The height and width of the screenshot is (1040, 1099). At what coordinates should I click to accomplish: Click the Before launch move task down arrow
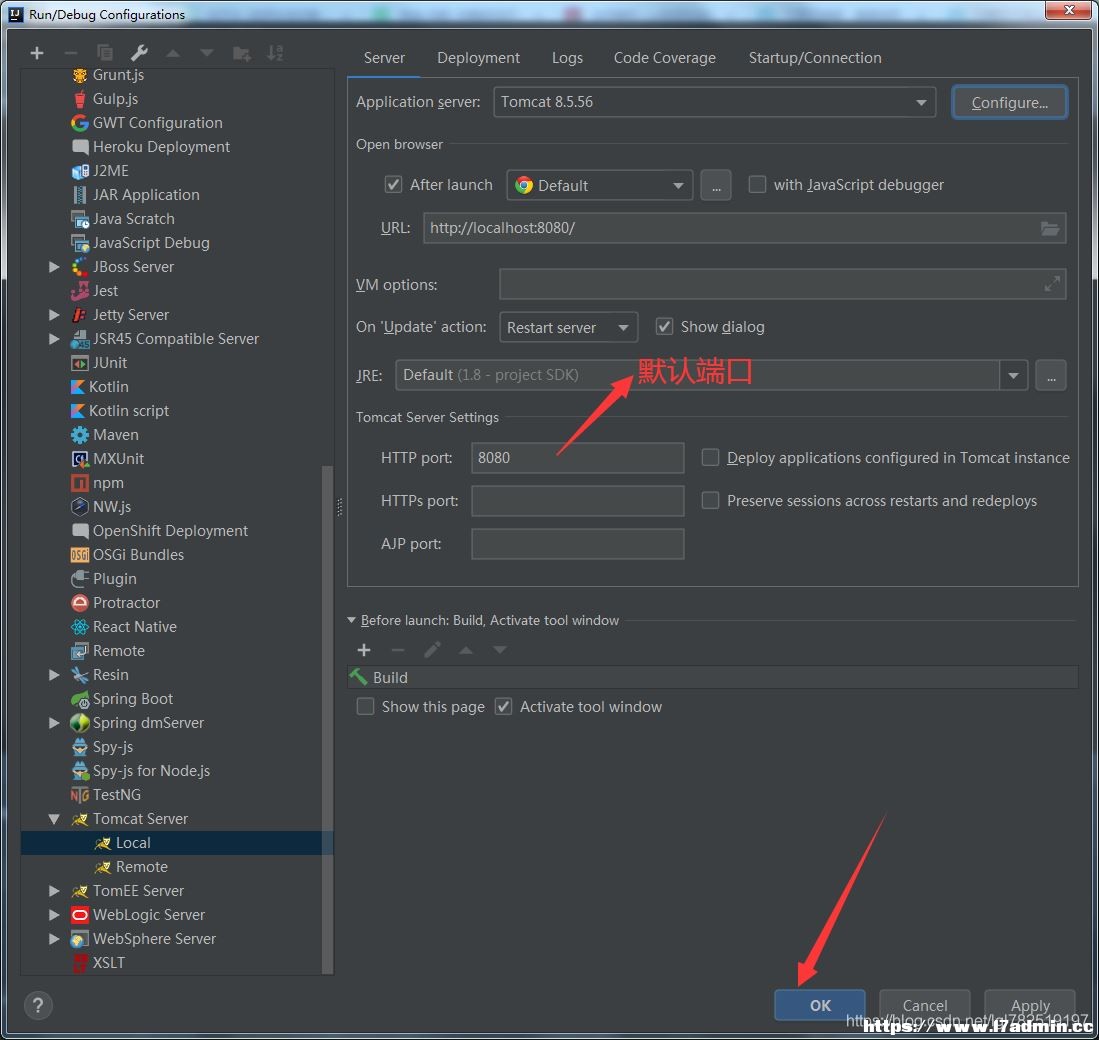click(500, 650)
